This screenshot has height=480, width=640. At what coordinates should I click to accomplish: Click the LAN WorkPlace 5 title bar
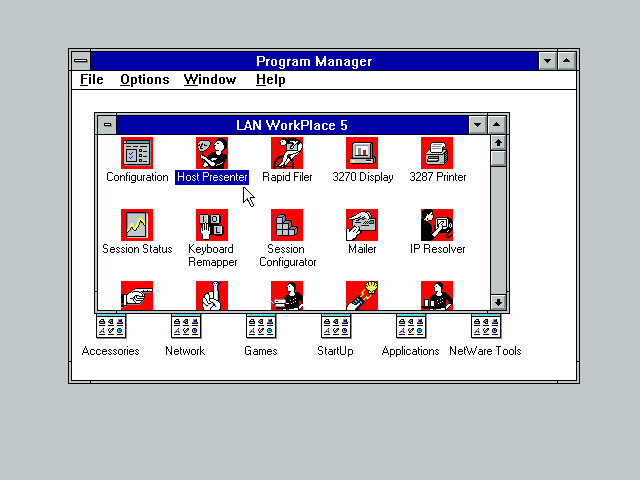pyautogui.click(x=292, y=125)
